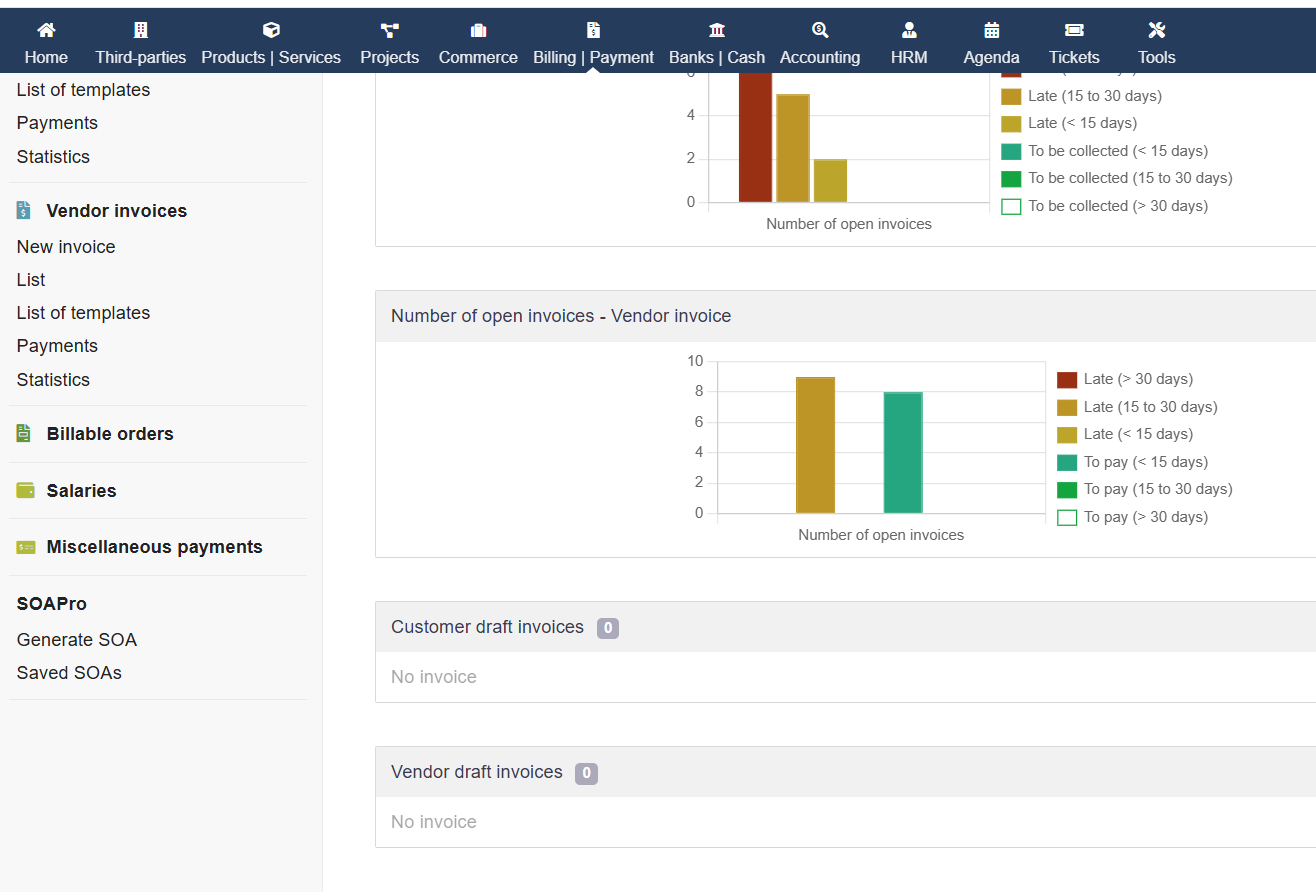Click the Home house icon
The image size is (1316, 892).
46,30
